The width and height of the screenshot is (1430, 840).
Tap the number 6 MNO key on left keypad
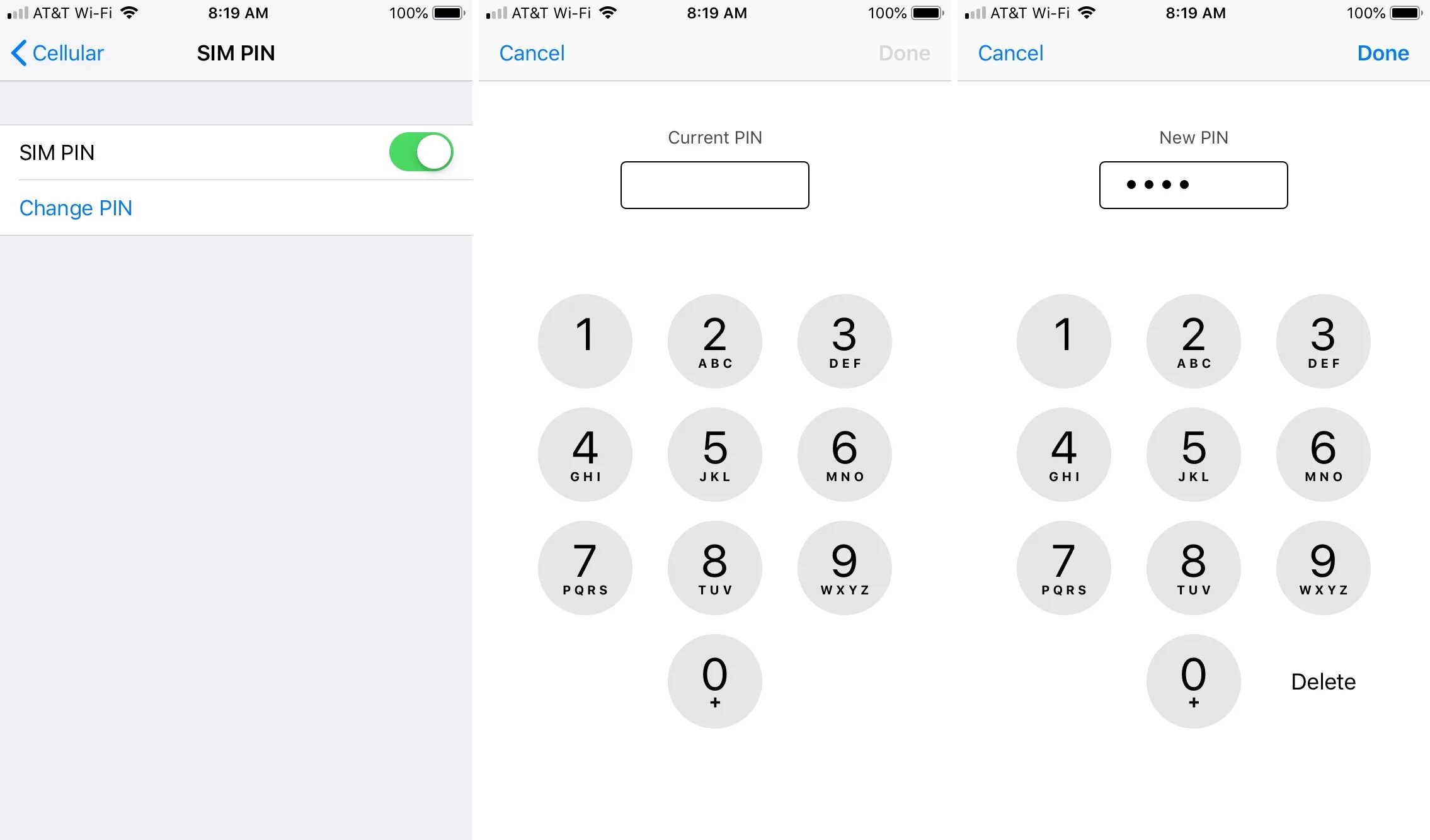tap(845, 455)
